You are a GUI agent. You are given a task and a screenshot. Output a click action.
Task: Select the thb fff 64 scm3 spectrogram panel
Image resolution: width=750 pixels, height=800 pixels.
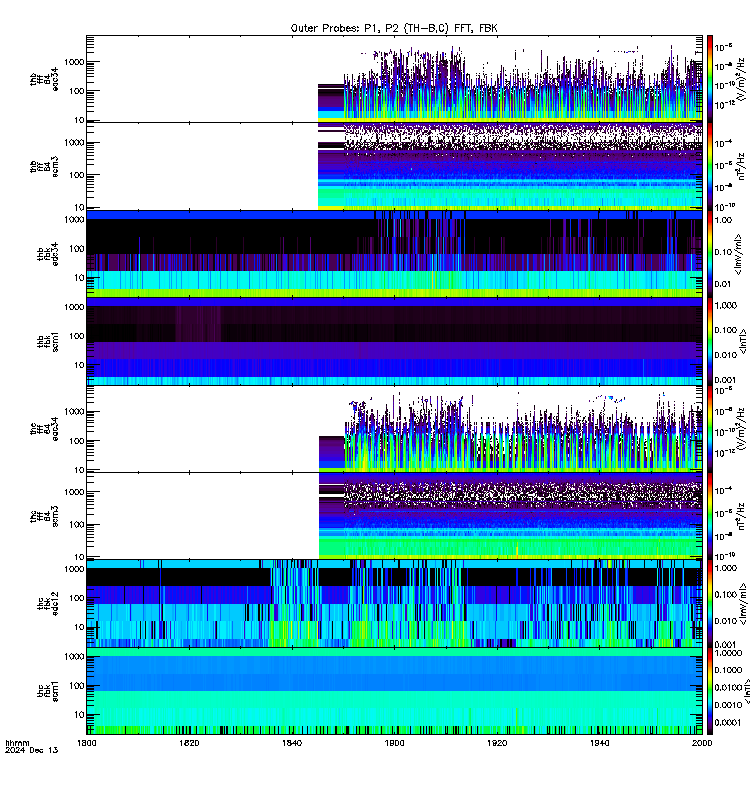(394, 166)
